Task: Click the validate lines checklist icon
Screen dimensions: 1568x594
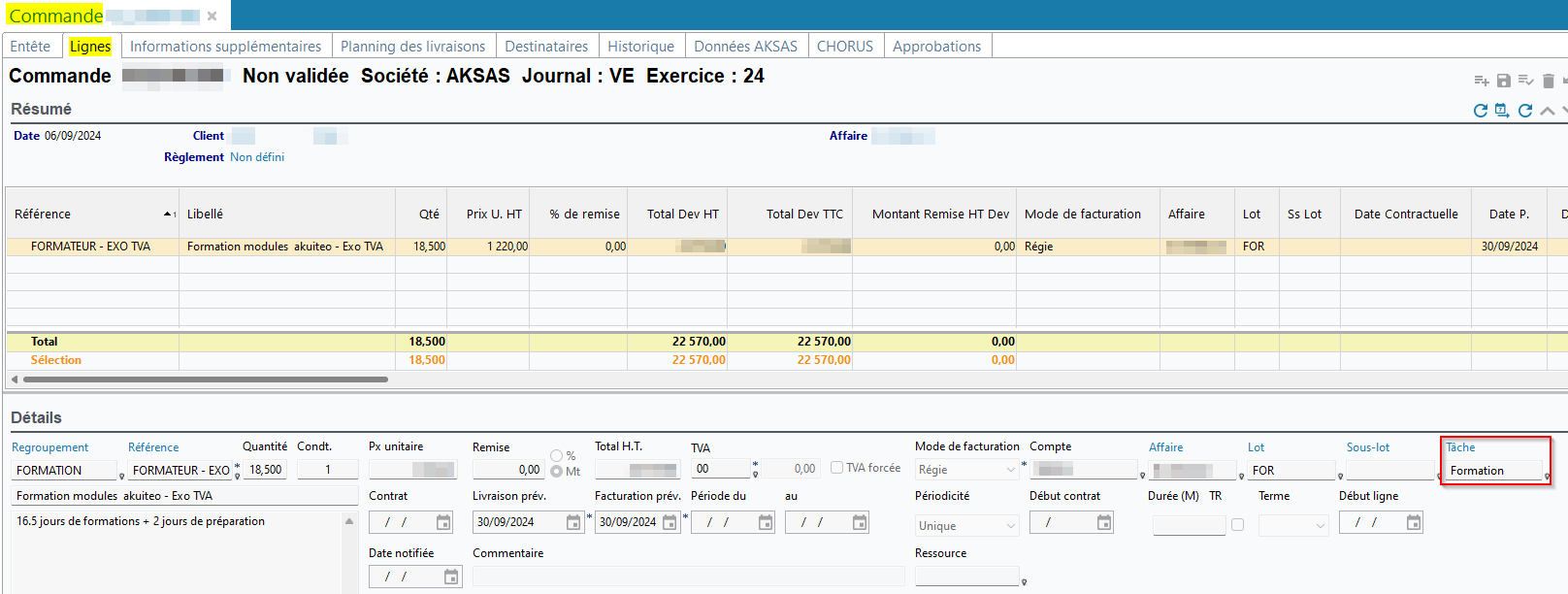Action: [x=1526, y=81]
